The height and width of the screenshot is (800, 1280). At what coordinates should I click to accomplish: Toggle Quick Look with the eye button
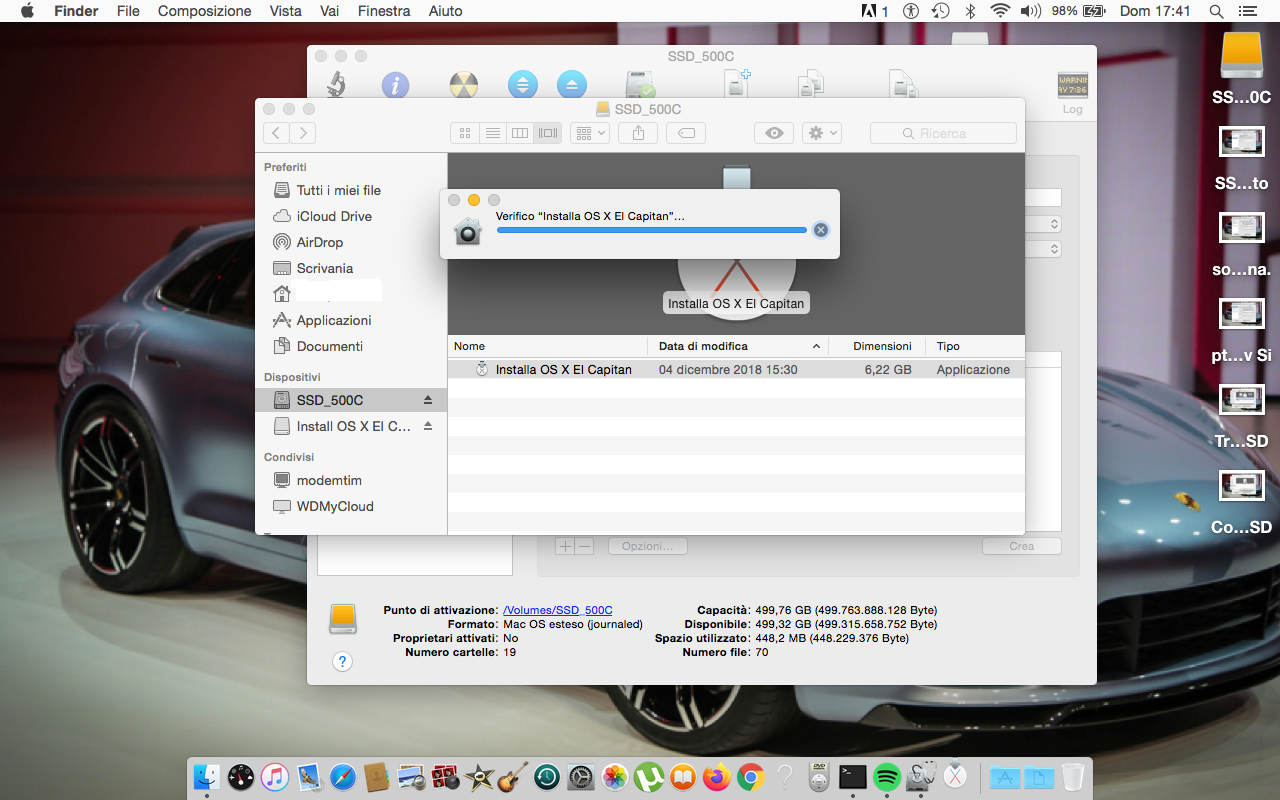pyautogui.click(x=774, y=133)
